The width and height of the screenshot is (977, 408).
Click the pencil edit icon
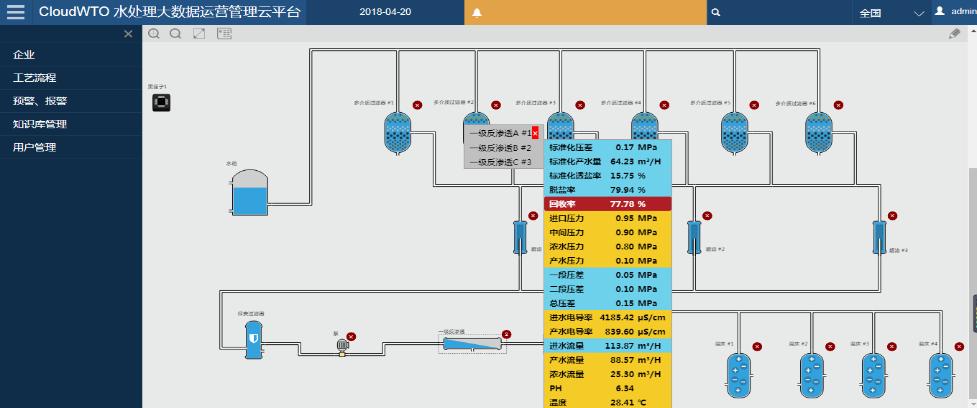point(954,34)
